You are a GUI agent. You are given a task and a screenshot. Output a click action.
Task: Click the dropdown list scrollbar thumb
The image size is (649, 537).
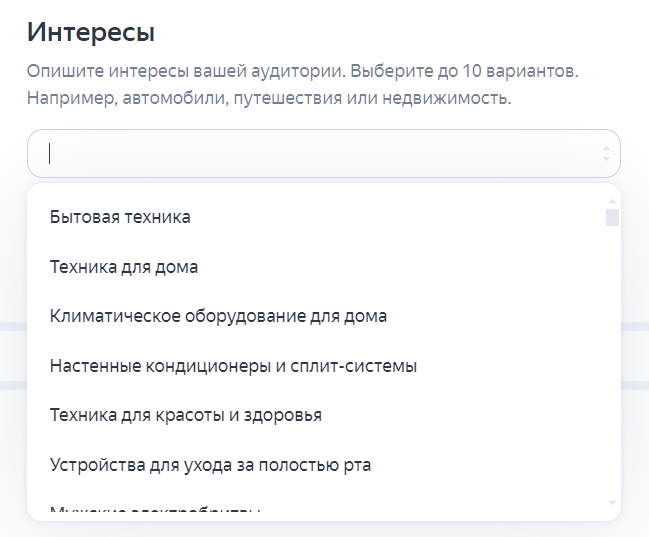612,217
